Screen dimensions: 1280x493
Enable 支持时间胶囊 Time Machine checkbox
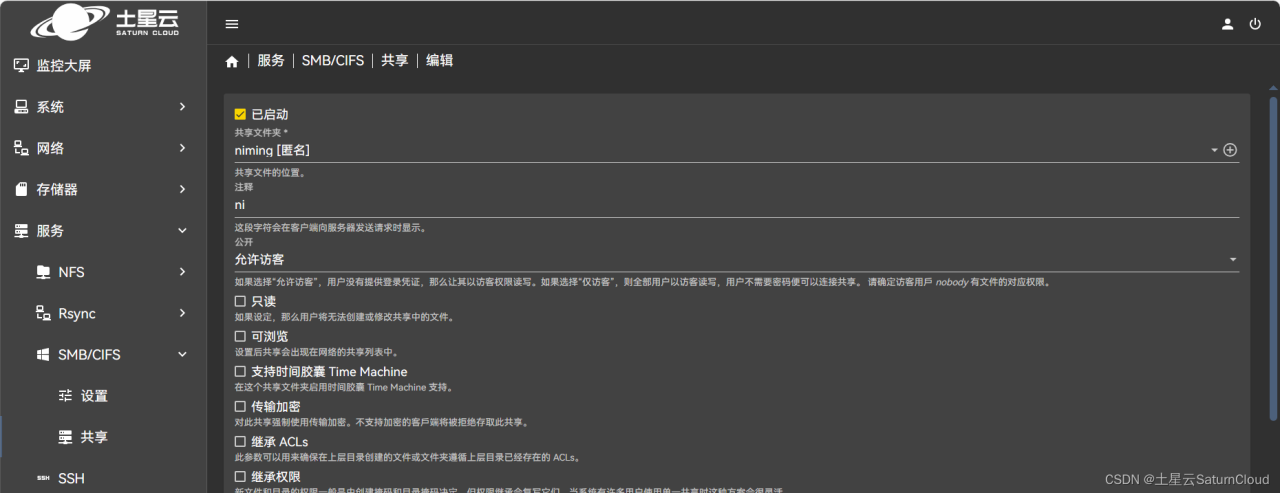pos(240,371)
